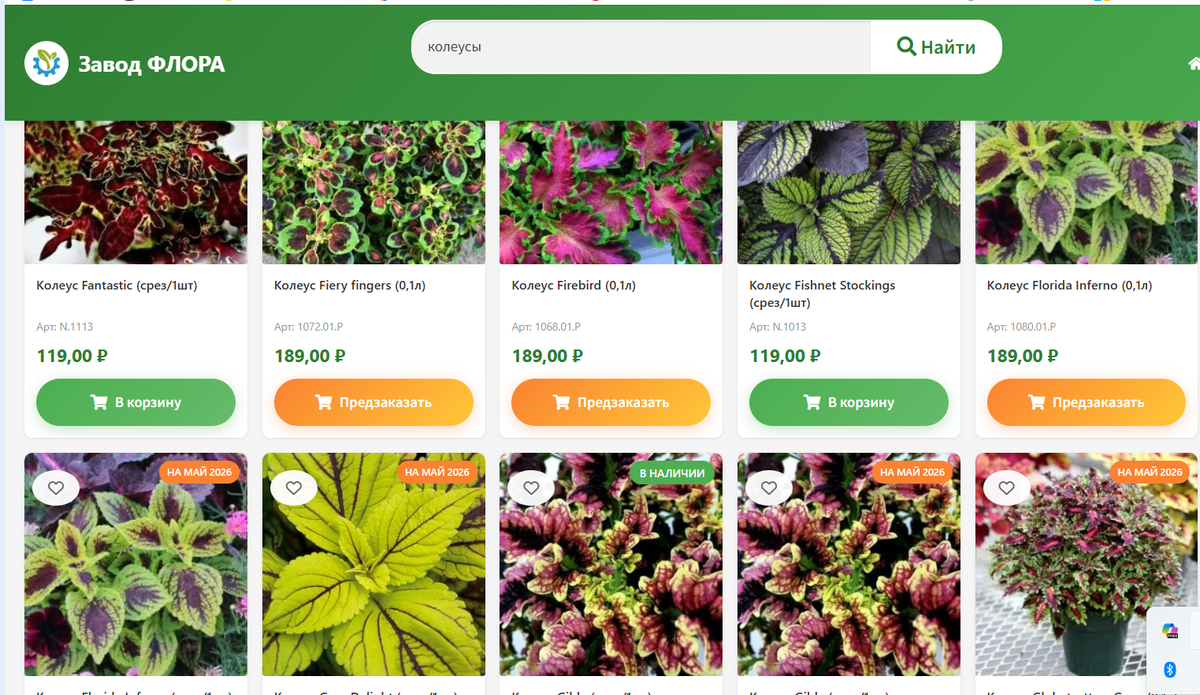Click the heart on the potted coleus card
This screenshot has height=695, width=1200.
[1007, 488]
